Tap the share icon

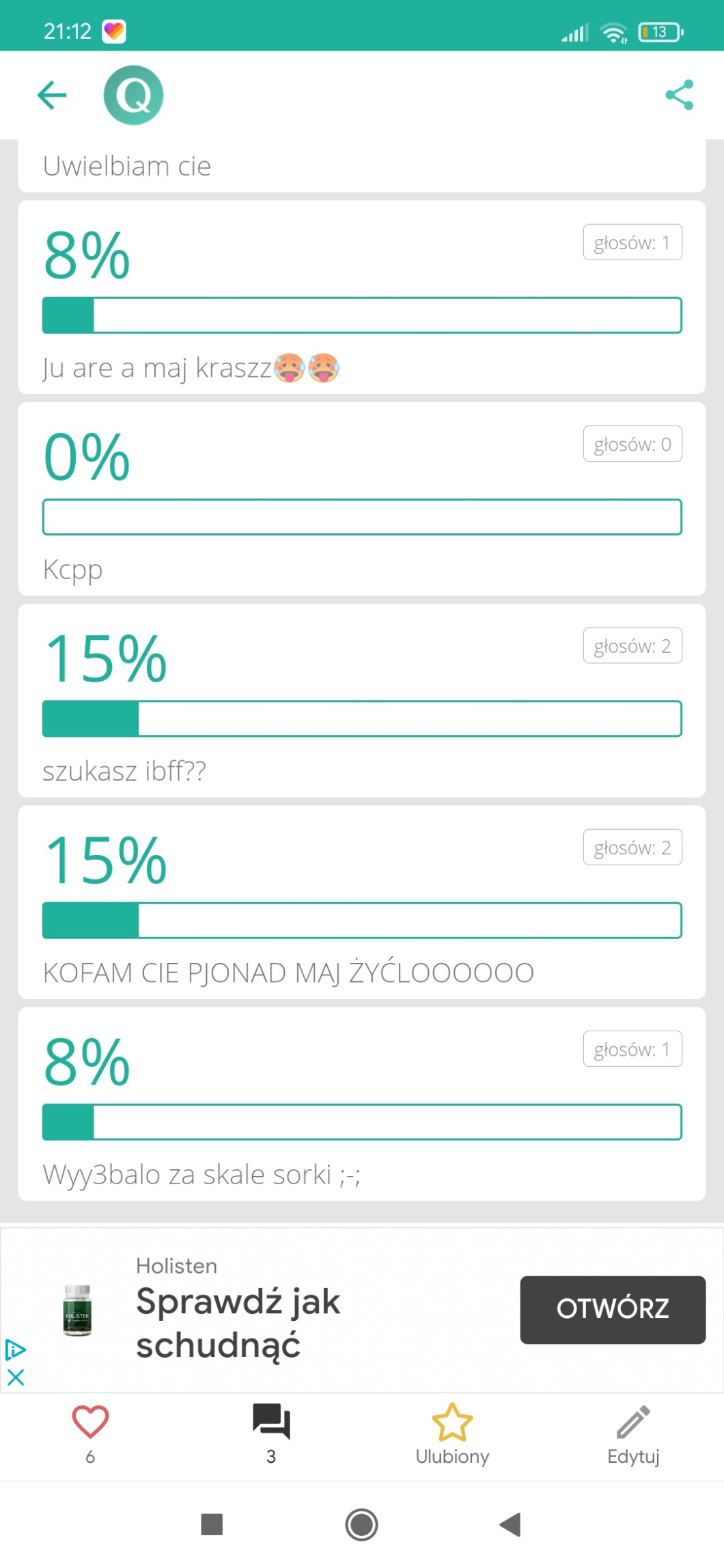[679, 95]
